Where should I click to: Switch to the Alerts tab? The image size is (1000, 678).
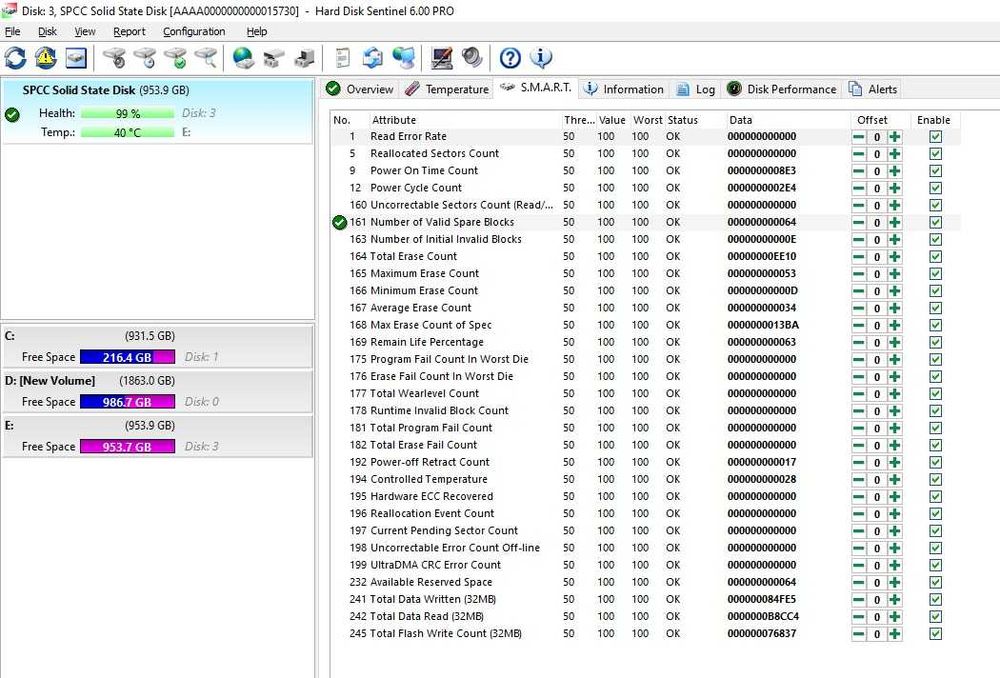pos(873,89)
